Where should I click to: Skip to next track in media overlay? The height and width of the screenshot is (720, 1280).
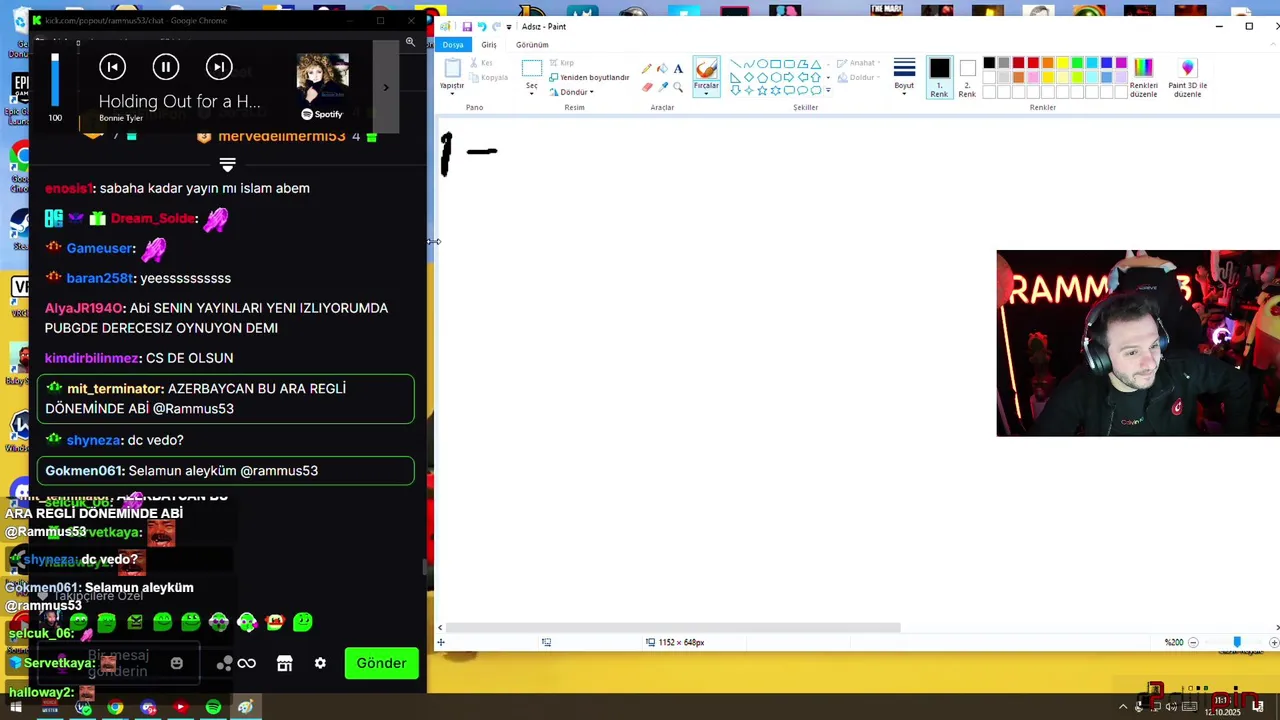click(219, 67)
